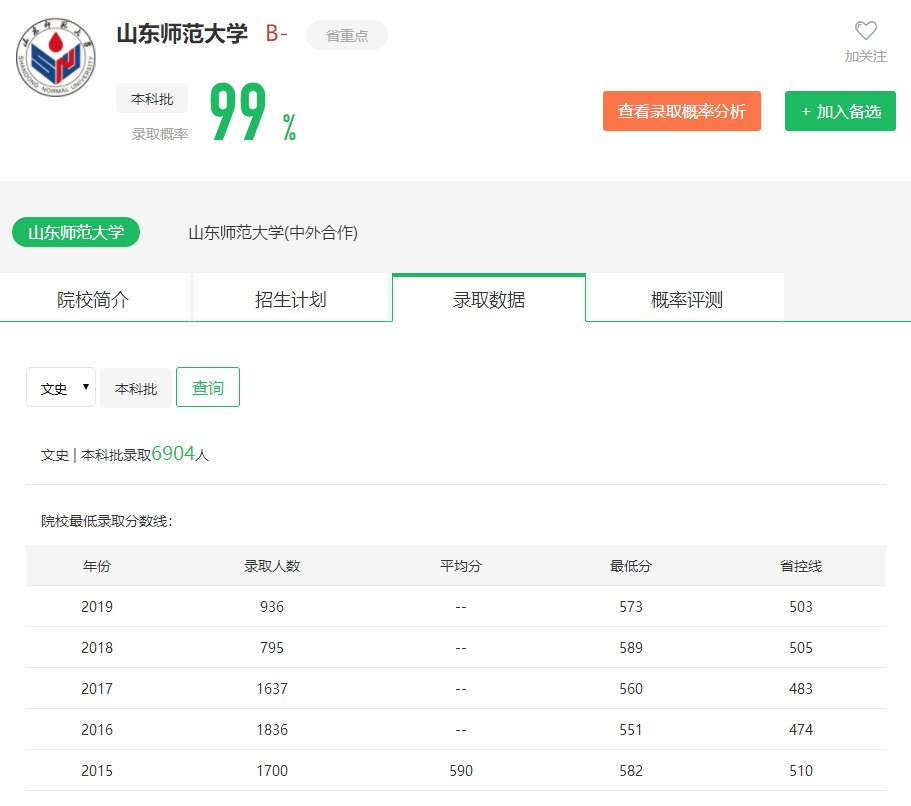The width and height of the screenshot is (911, 806).
Task: Click average score 590
Action: (x=461, y=771)
